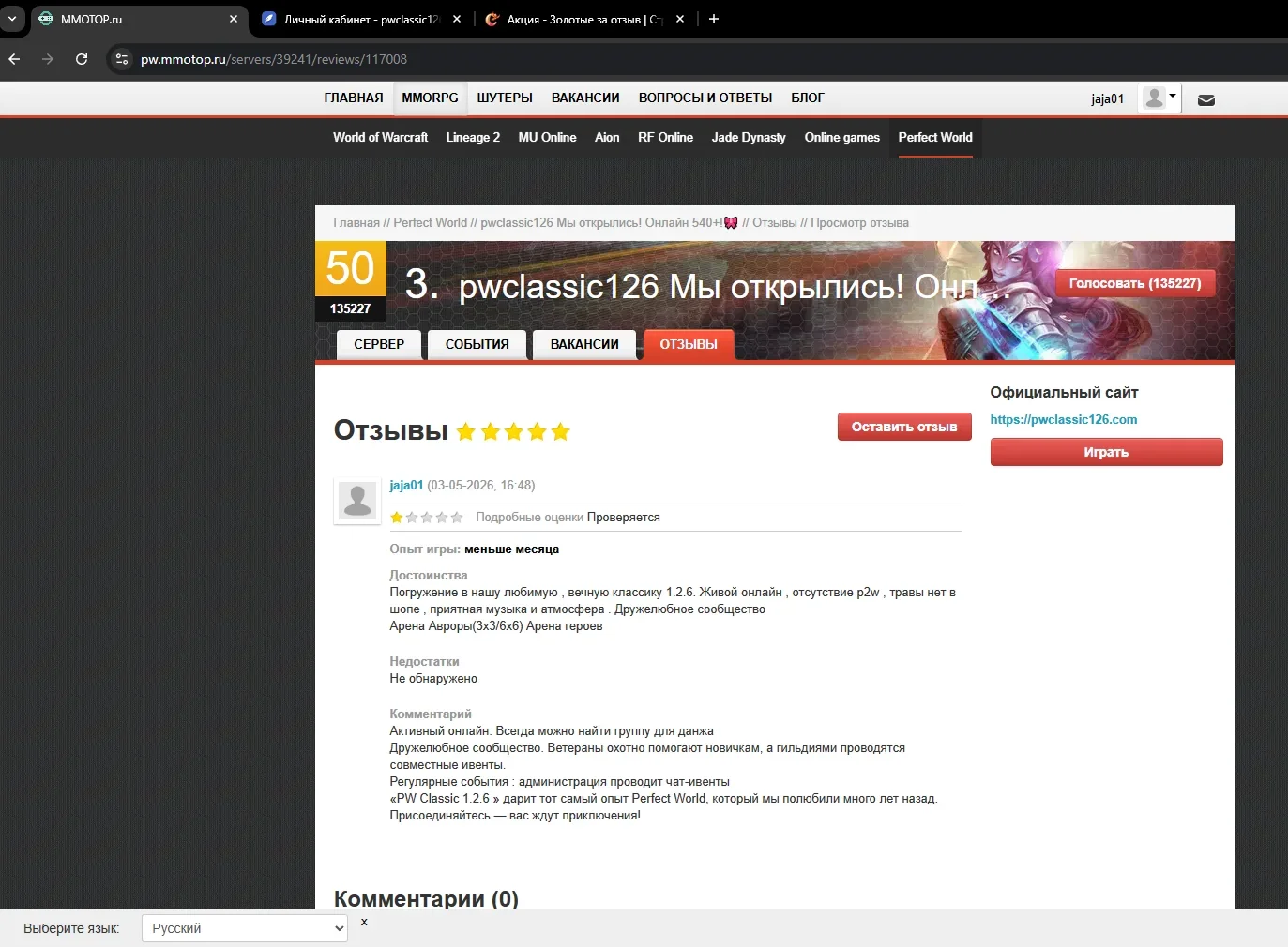The width and height of the screenshot is (1288, 947).
Task: Open messages via the envelope icon
Action: coord(1206,99)
